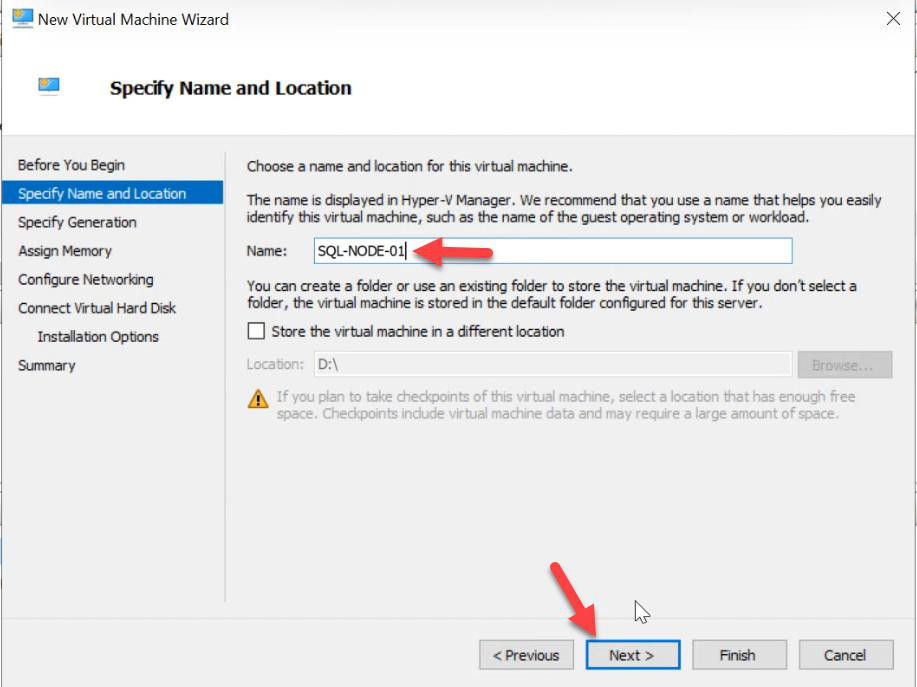This screenshot has width=917, height=687.
Task: Open the Installation Options step
Action: tap(98, 337)
